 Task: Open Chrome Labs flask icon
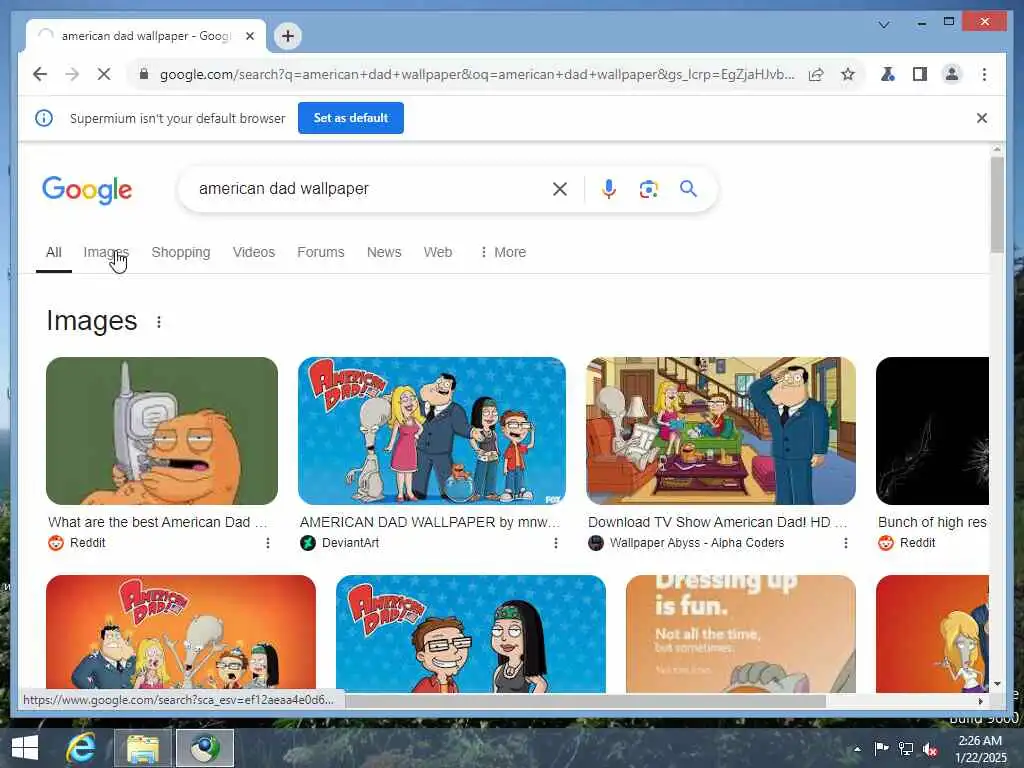click(888, 74)
